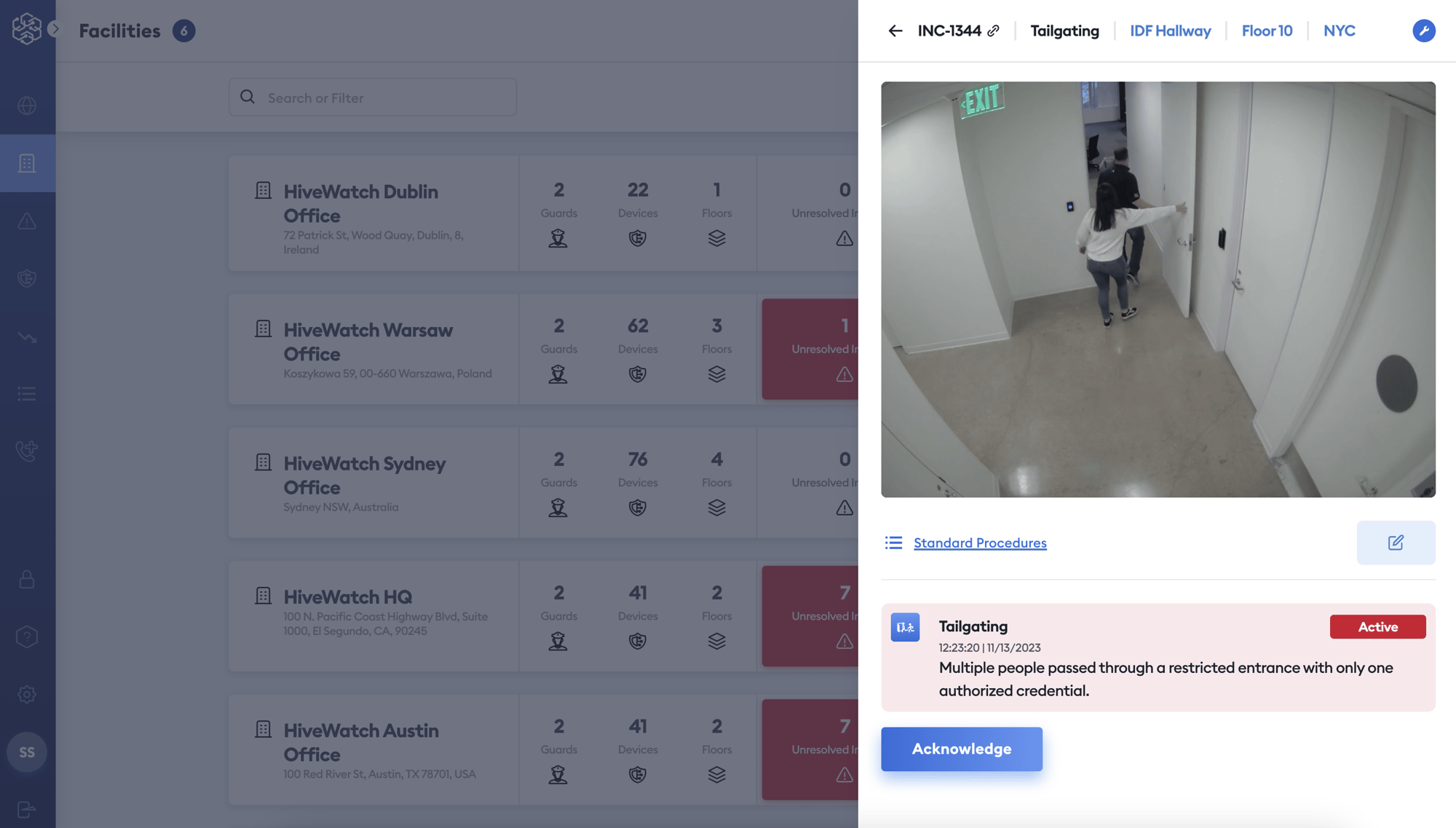This screenshot has height=828, width=1456.
Task: Open the IDF Hallway breadcrumb link
Action: [1170, 31]
